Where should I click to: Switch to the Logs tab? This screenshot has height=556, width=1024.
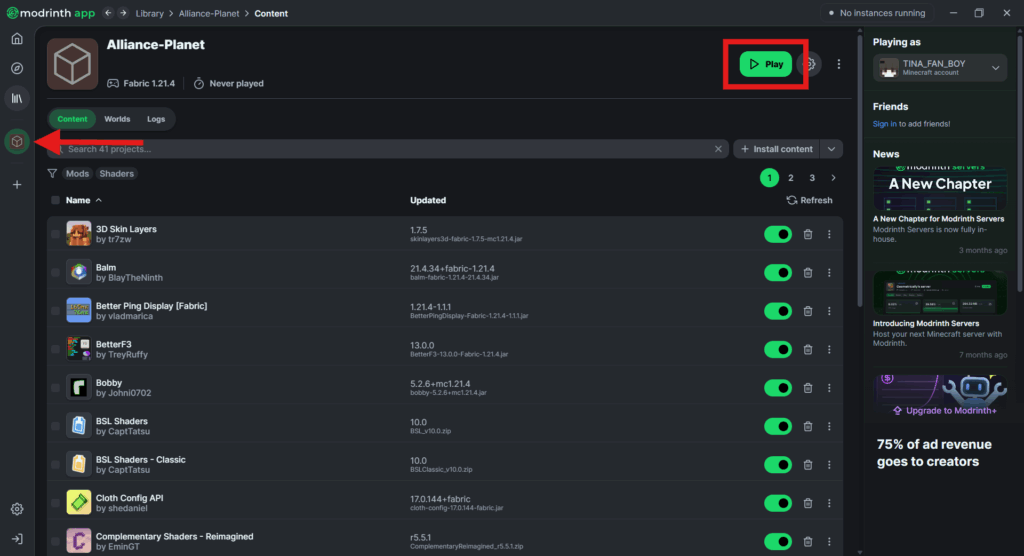pyautogui.click(x=156, y=119)
